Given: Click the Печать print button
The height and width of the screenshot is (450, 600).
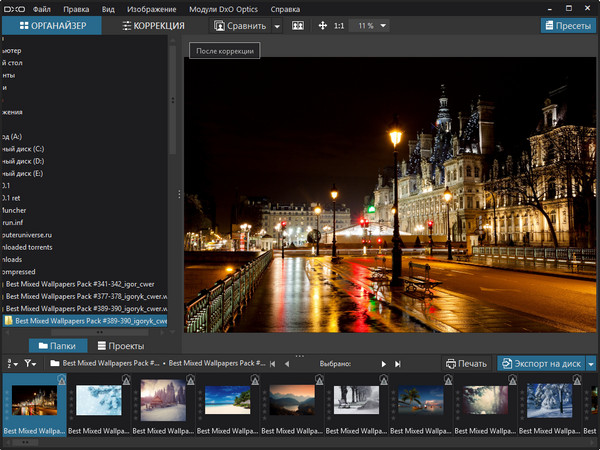Looking at the screenshot, I should tap(466, 364).
